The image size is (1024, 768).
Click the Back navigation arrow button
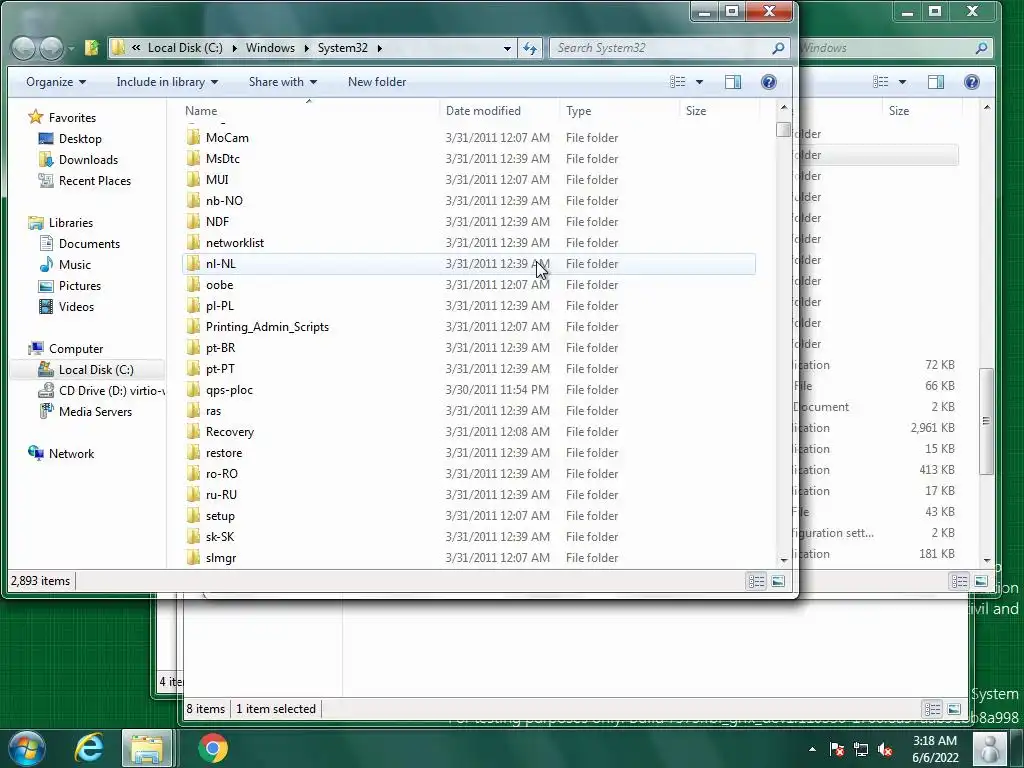point(24,48)
